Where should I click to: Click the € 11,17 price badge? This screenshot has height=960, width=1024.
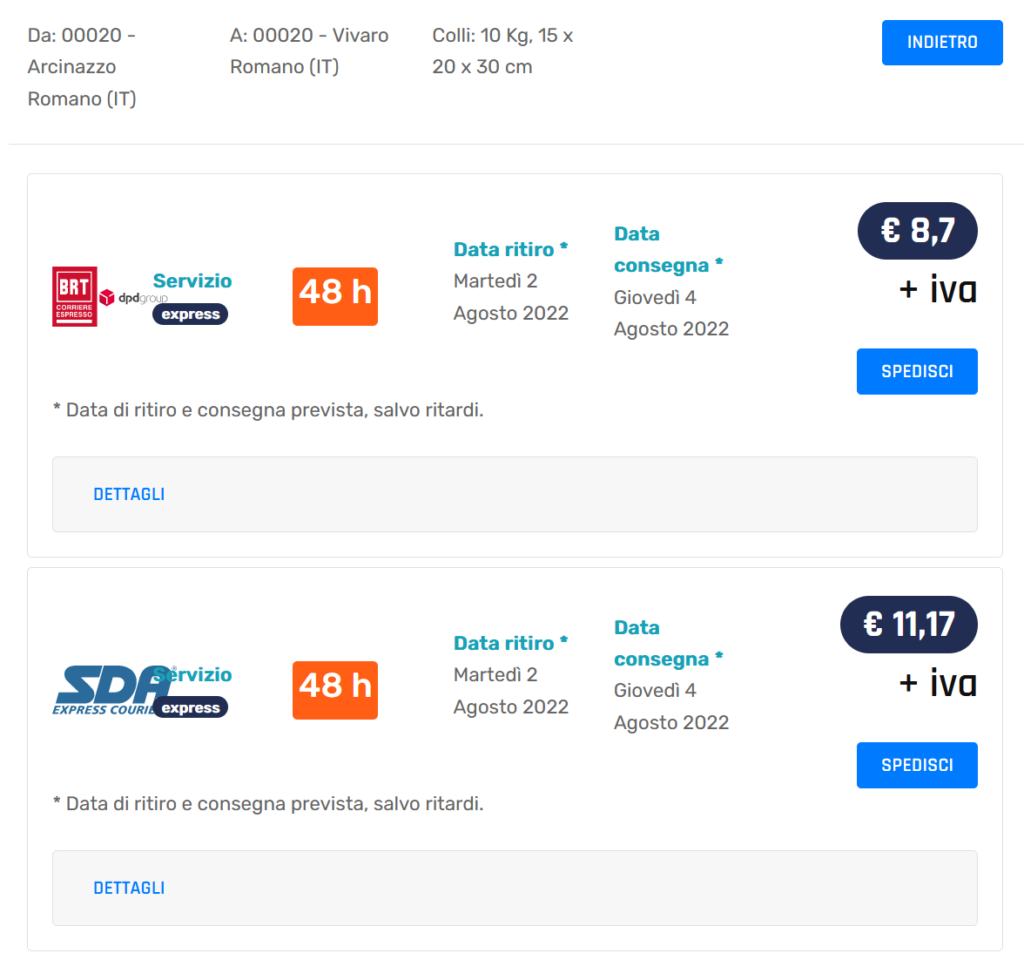(908, 625)
